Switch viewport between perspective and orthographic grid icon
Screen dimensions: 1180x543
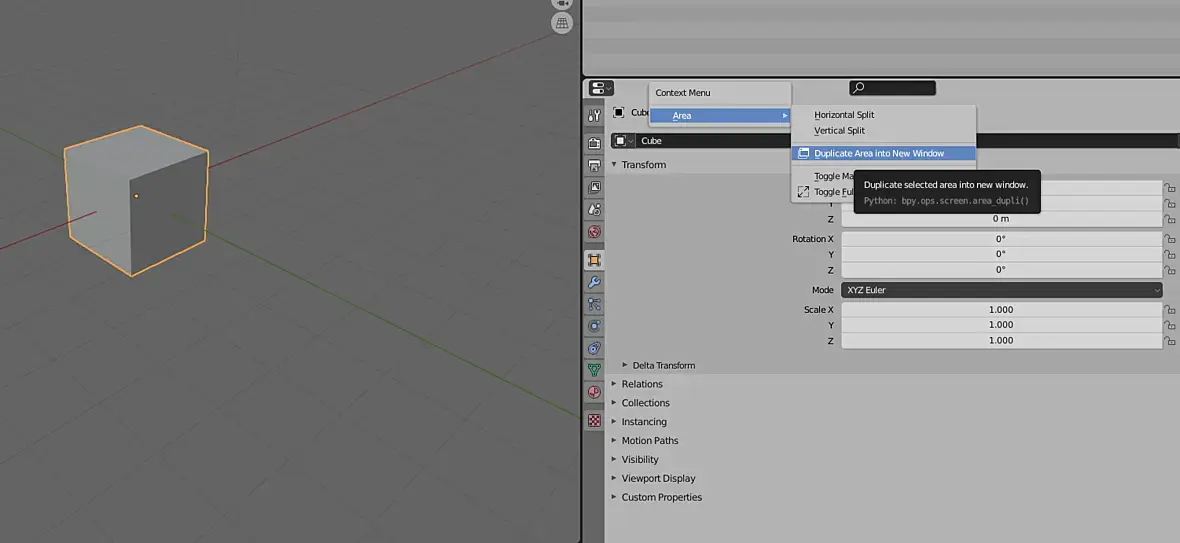561,23
